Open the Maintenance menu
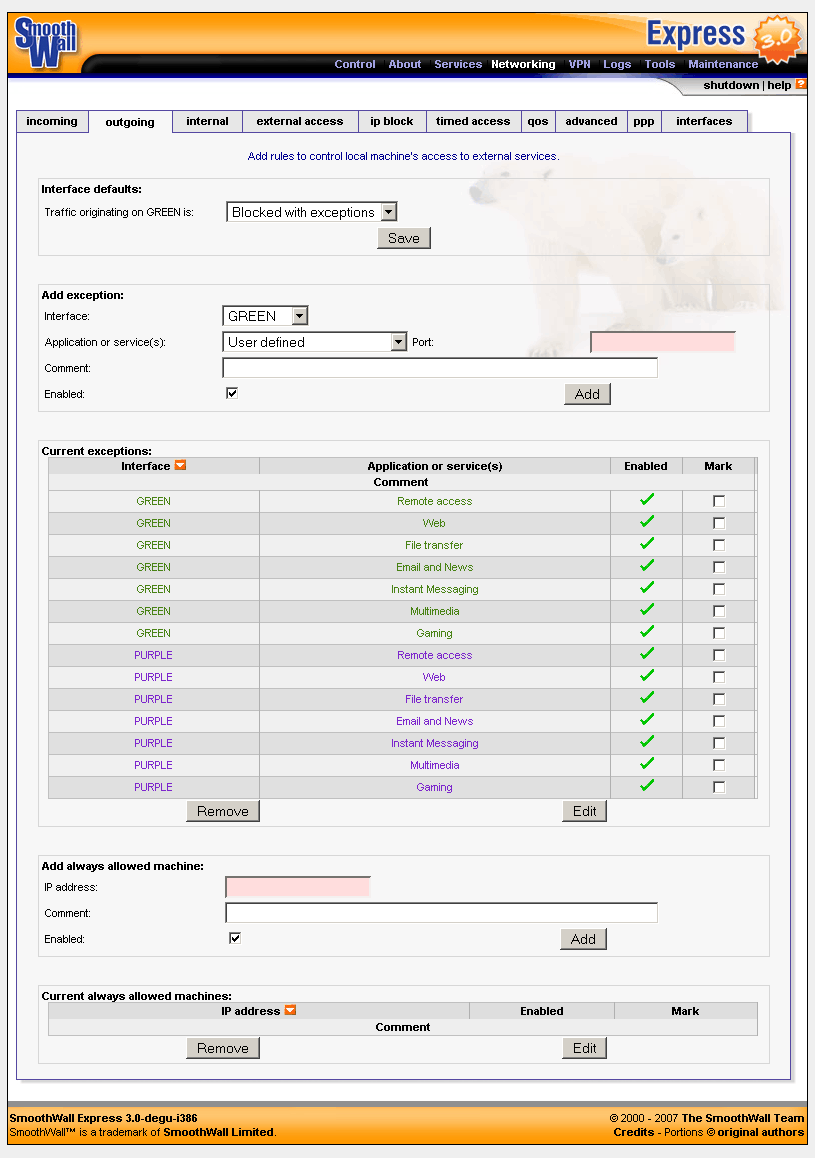Image resolution: width=815 pixels, height=1158 pixels. [723, 64]
